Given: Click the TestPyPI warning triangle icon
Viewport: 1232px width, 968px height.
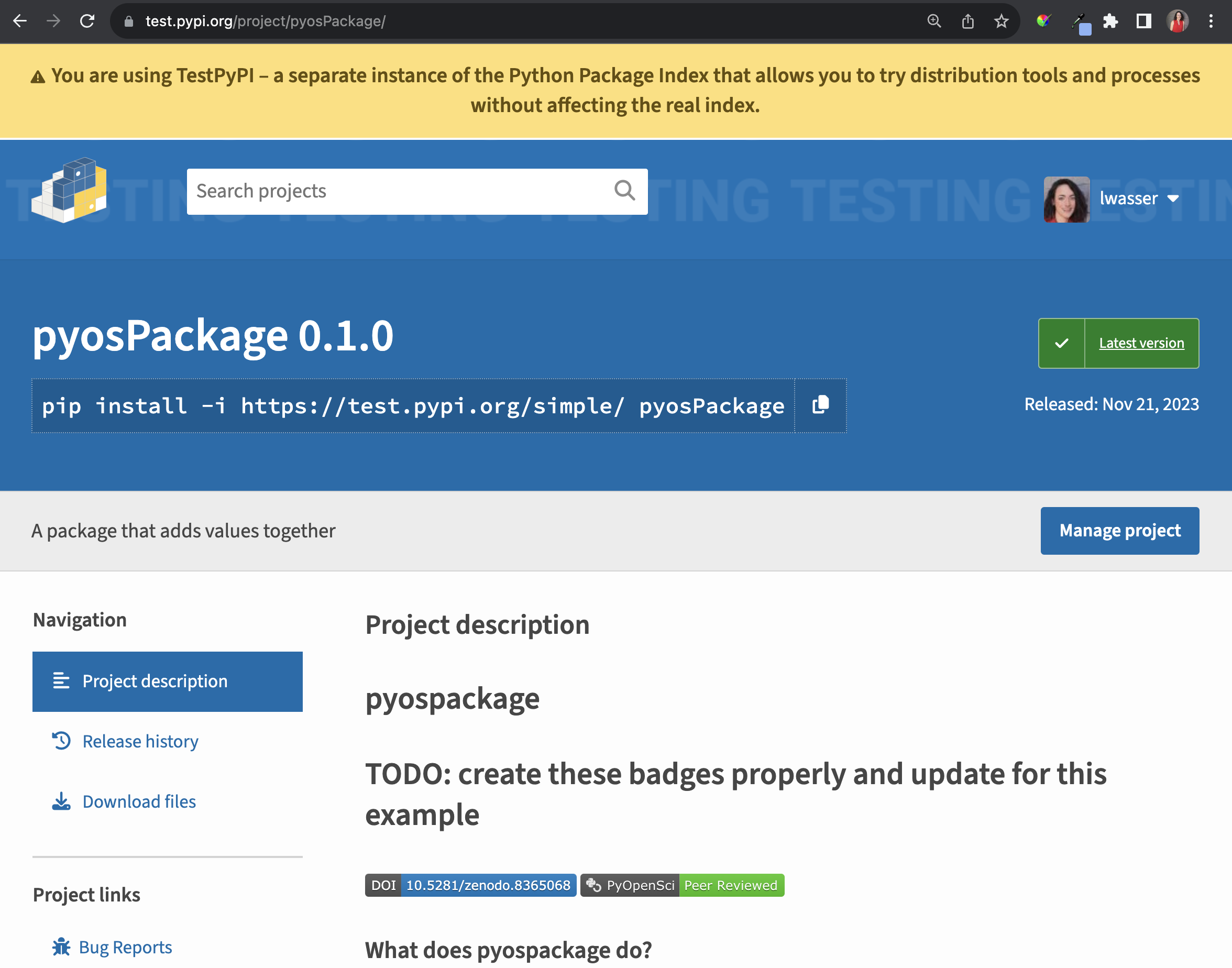Looking at the screenshot, I should [x=37, y=77].
